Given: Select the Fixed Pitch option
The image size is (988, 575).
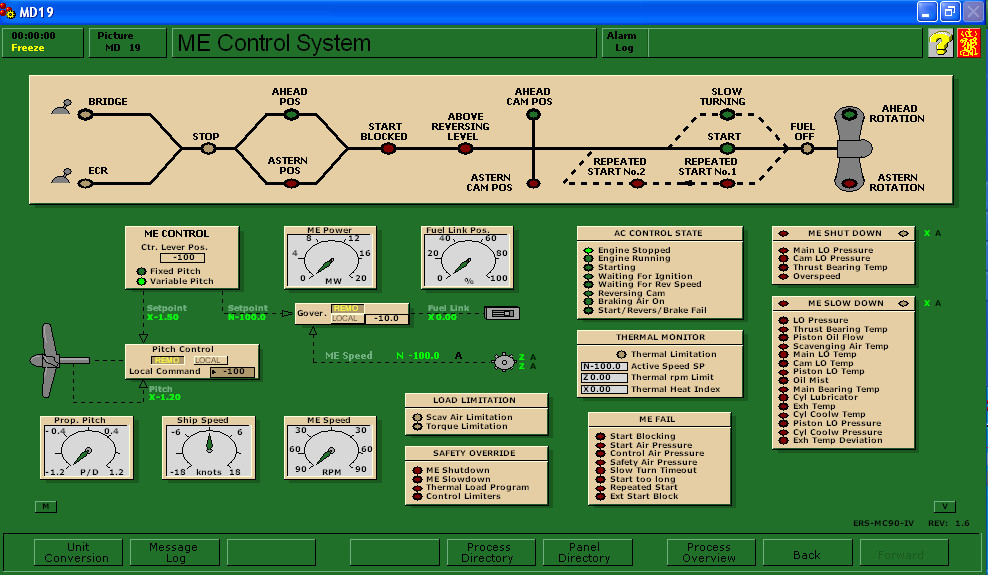Looking at the screenshot, I should [141, 271].
